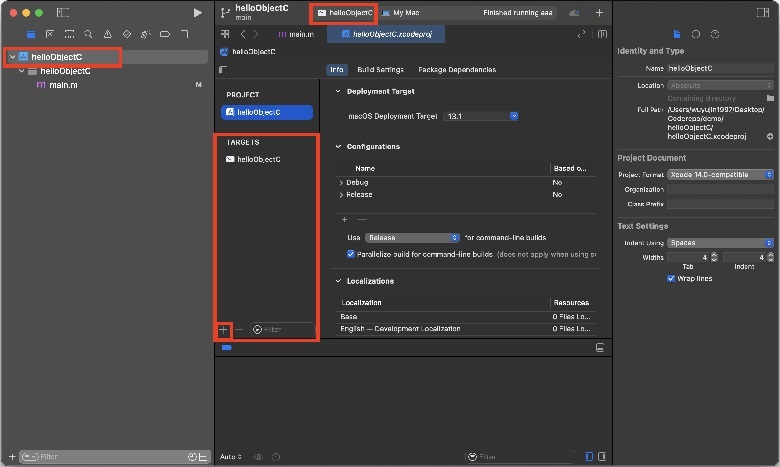Collapse the Deployment Target section

click(338, 92)
